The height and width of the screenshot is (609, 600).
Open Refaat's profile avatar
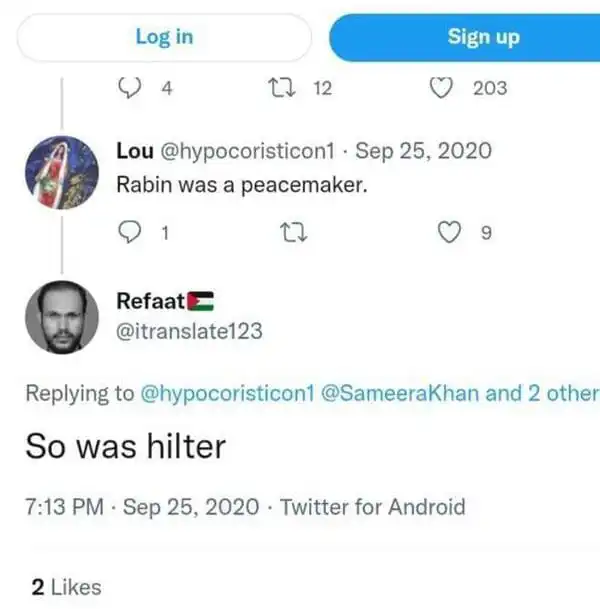[x=61, y=315]
